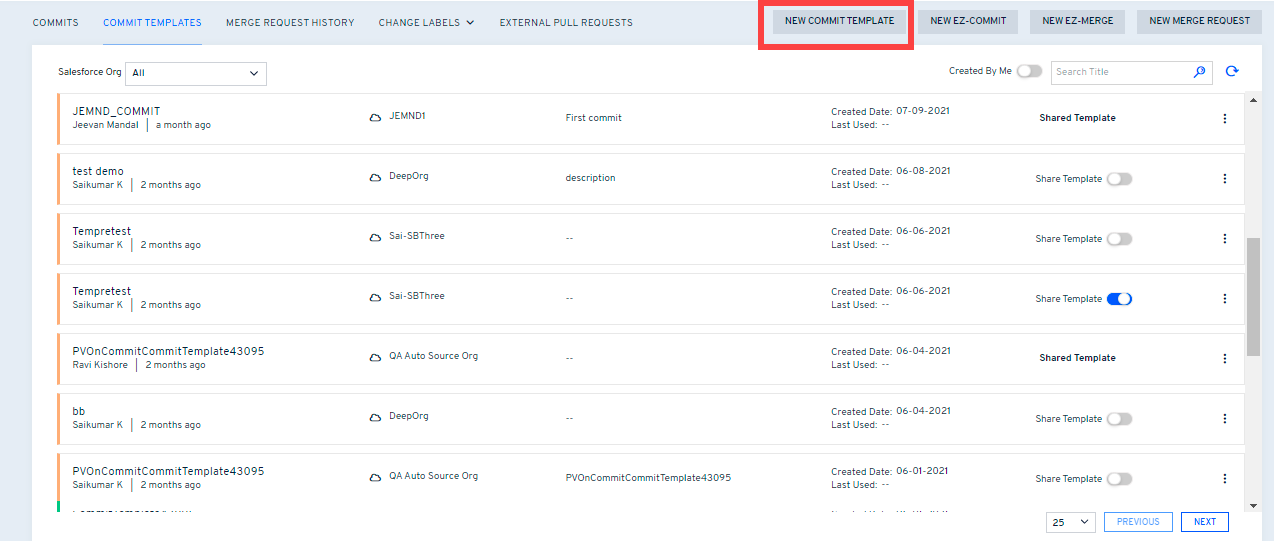Focus the Search Title input field
This screenshot has height=541, width=1274.
point(1120,72)
